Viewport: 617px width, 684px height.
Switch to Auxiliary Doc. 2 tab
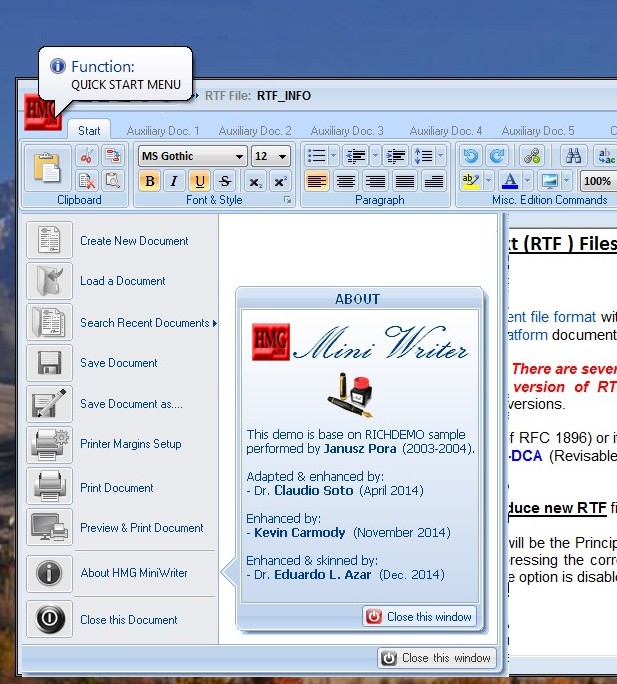point(255,130)
